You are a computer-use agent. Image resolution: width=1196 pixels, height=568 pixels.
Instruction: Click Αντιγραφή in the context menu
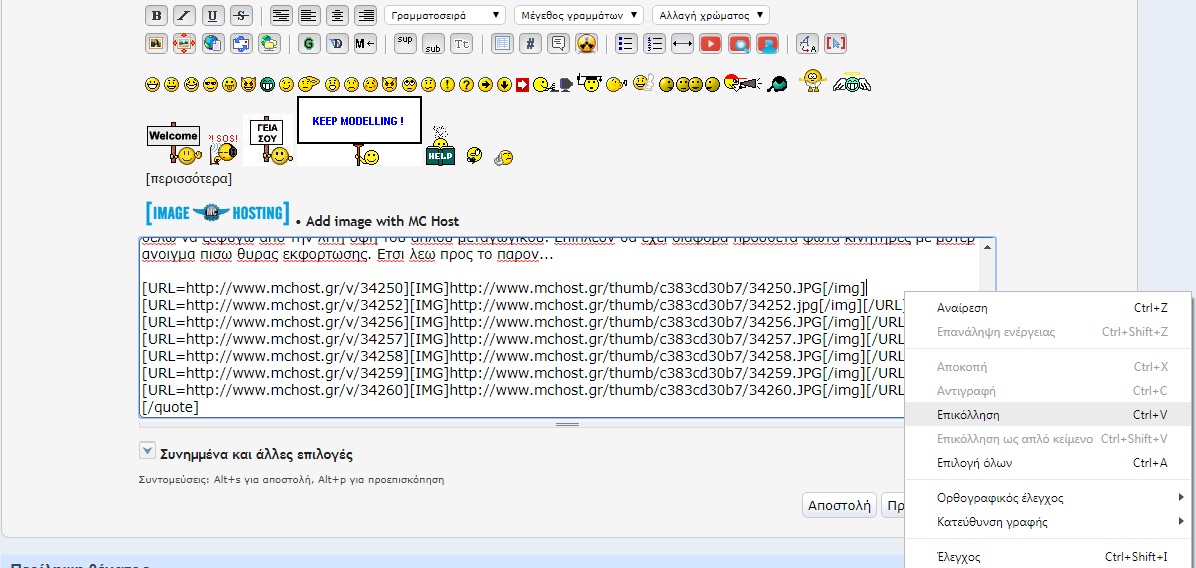pyautogui.click(x=1049, y=391)
